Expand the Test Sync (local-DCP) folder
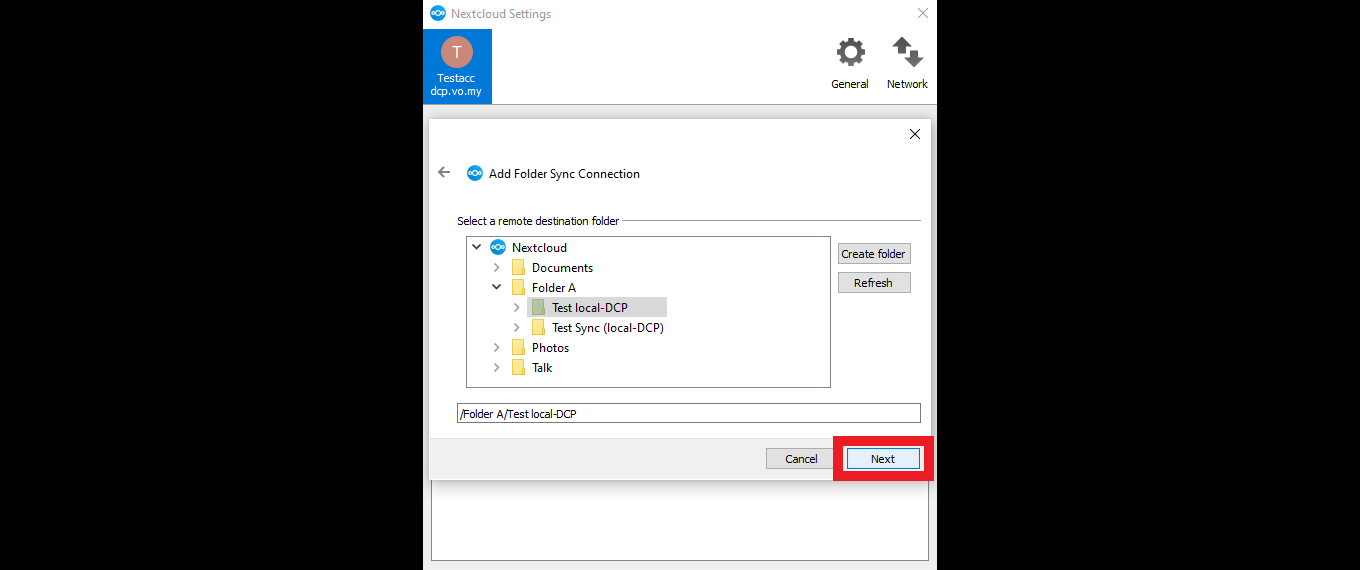 (517, 328)
